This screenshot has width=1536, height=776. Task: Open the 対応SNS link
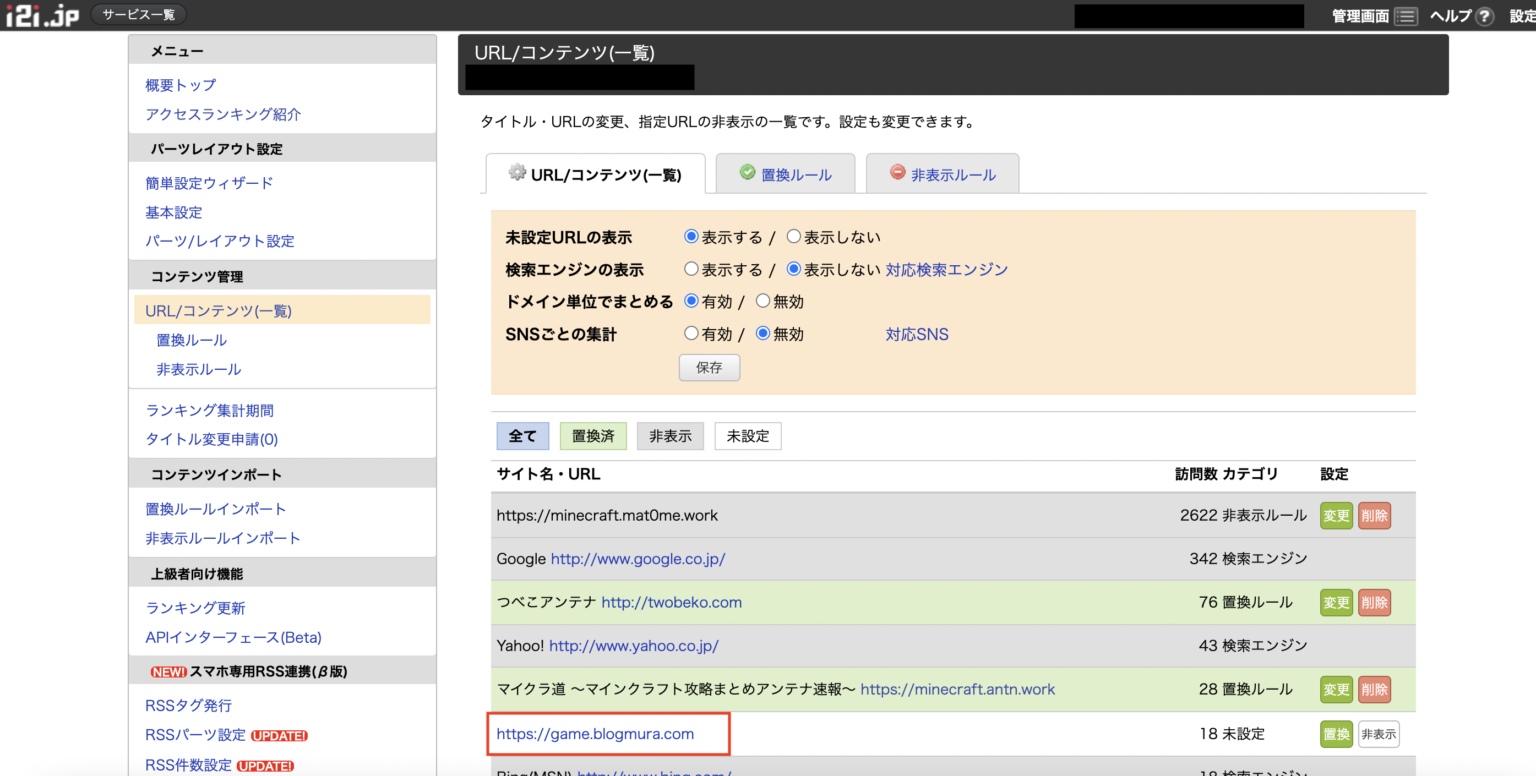(x=916, y=333)
